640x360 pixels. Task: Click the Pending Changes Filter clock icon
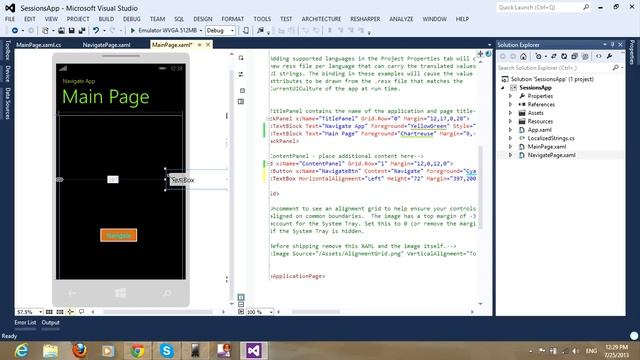[538, 56]
